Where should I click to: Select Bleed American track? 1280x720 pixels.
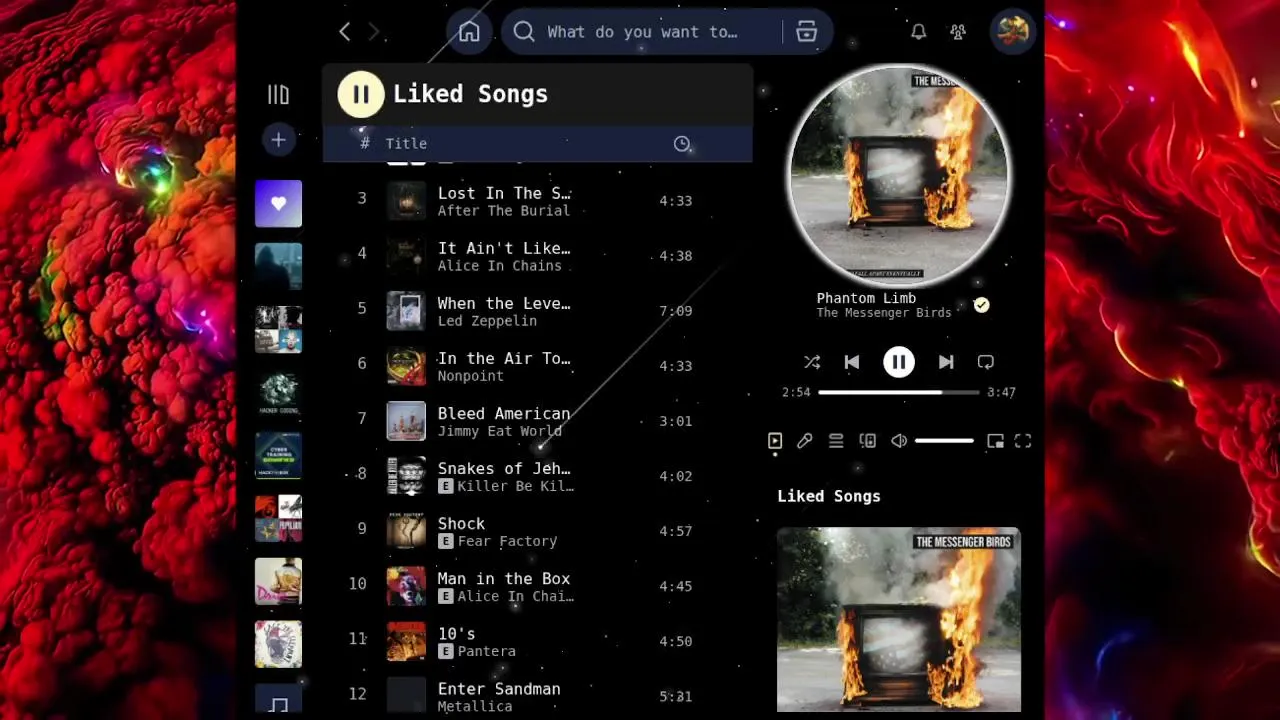(x=504, y=413)
